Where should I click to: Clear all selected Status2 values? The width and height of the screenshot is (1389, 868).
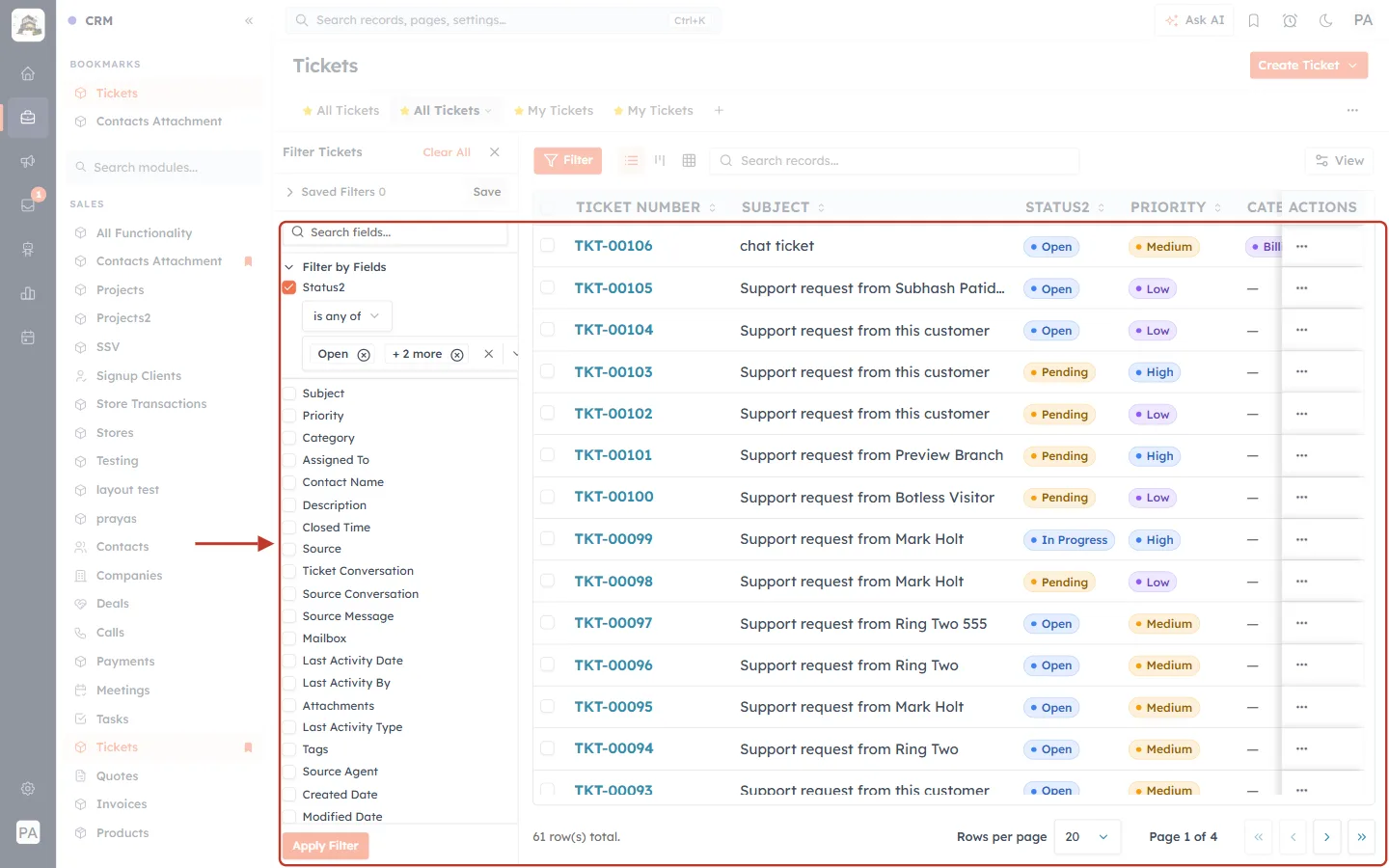tap(489, 354)
